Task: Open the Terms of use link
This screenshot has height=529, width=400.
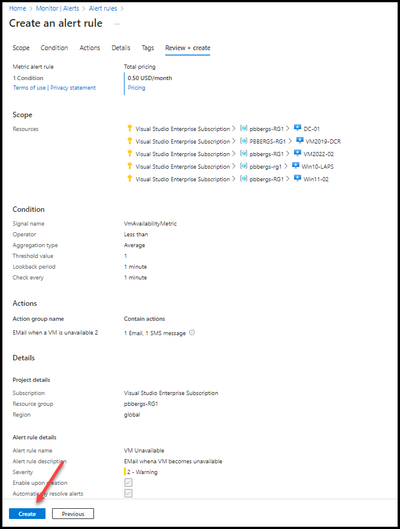Action: pyautogui.click(x=29, y=88)
